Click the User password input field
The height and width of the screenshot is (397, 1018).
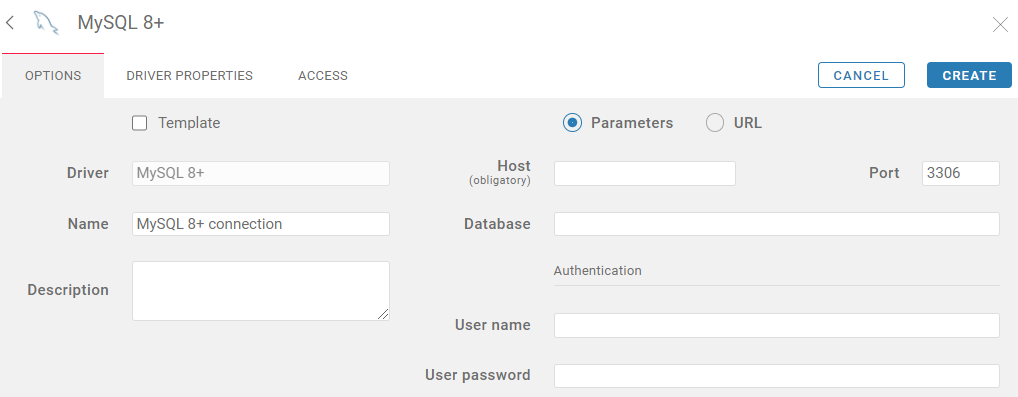click(x=776, y=376)
